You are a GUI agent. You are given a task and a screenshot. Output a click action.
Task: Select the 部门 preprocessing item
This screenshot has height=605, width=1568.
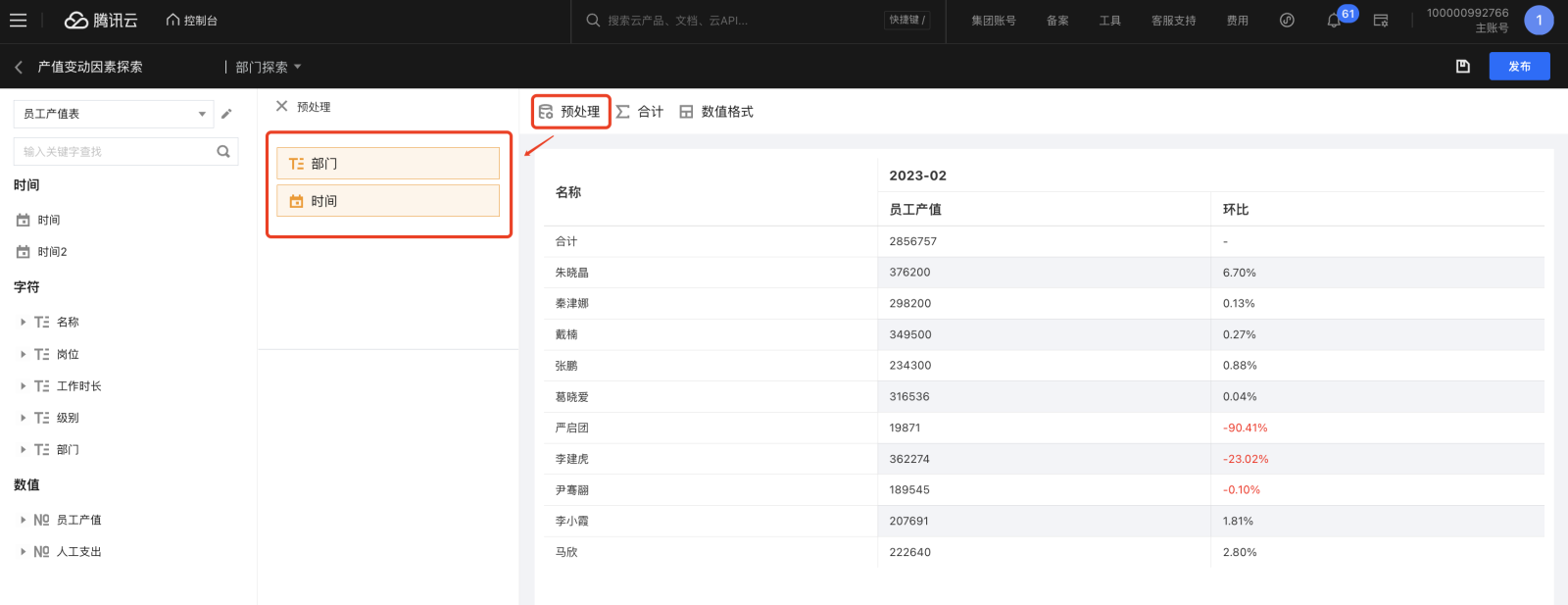point(388,164)
